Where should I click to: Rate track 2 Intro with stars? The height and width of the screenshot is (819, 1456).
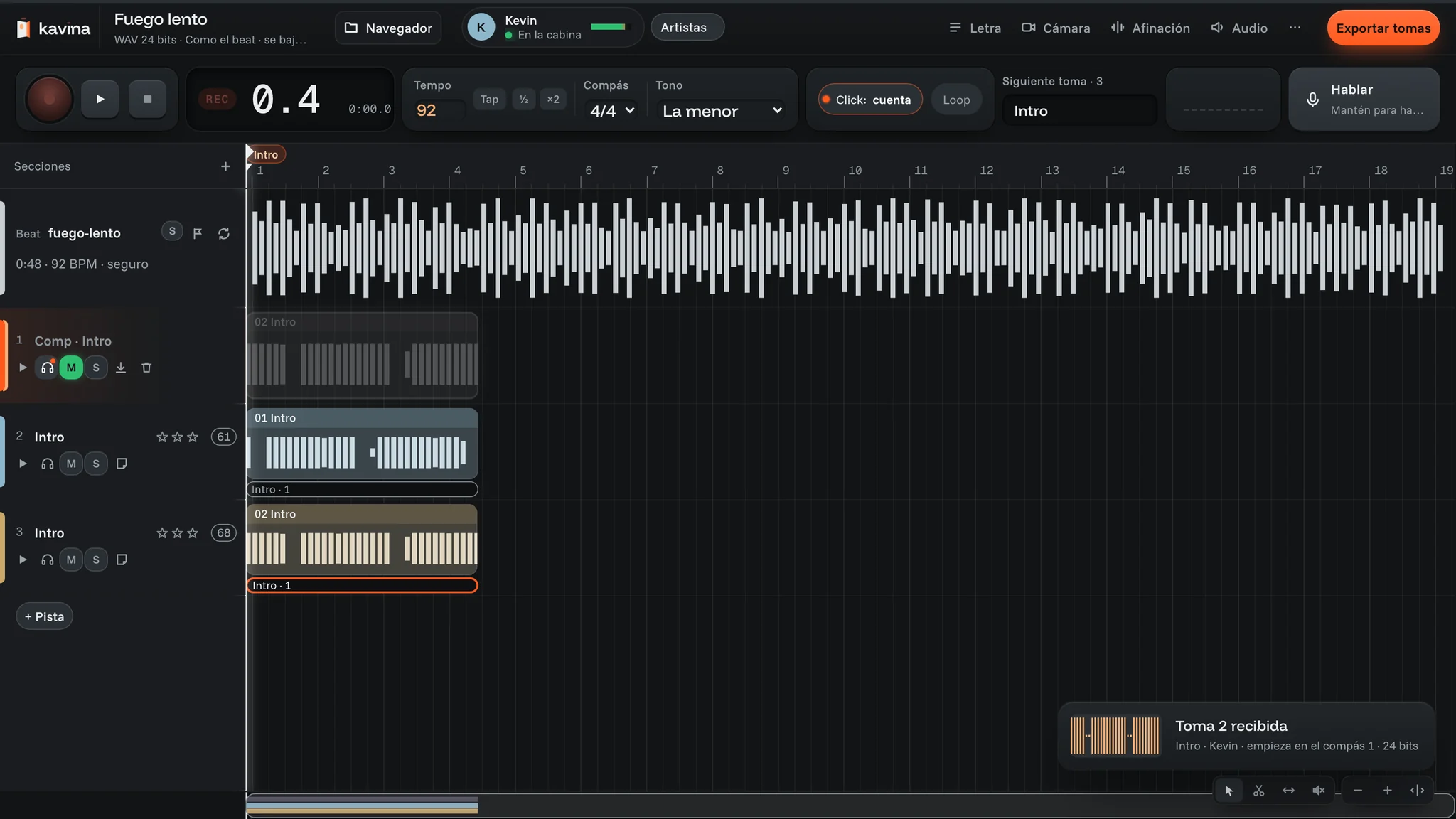pyautogui.click(x=177, y=437)
